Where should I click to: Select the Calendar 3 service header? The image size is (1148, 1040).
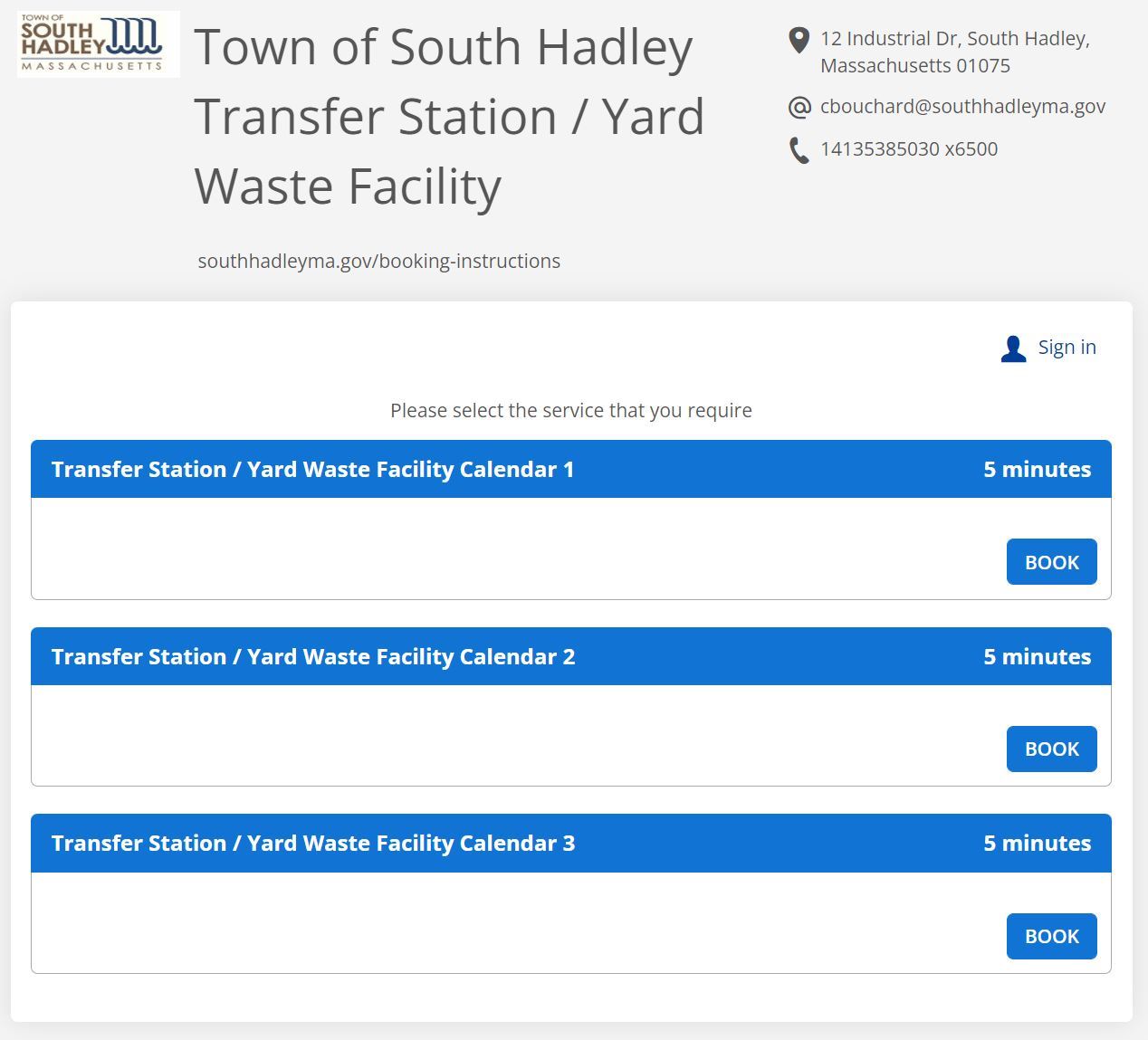pos(313,844)
